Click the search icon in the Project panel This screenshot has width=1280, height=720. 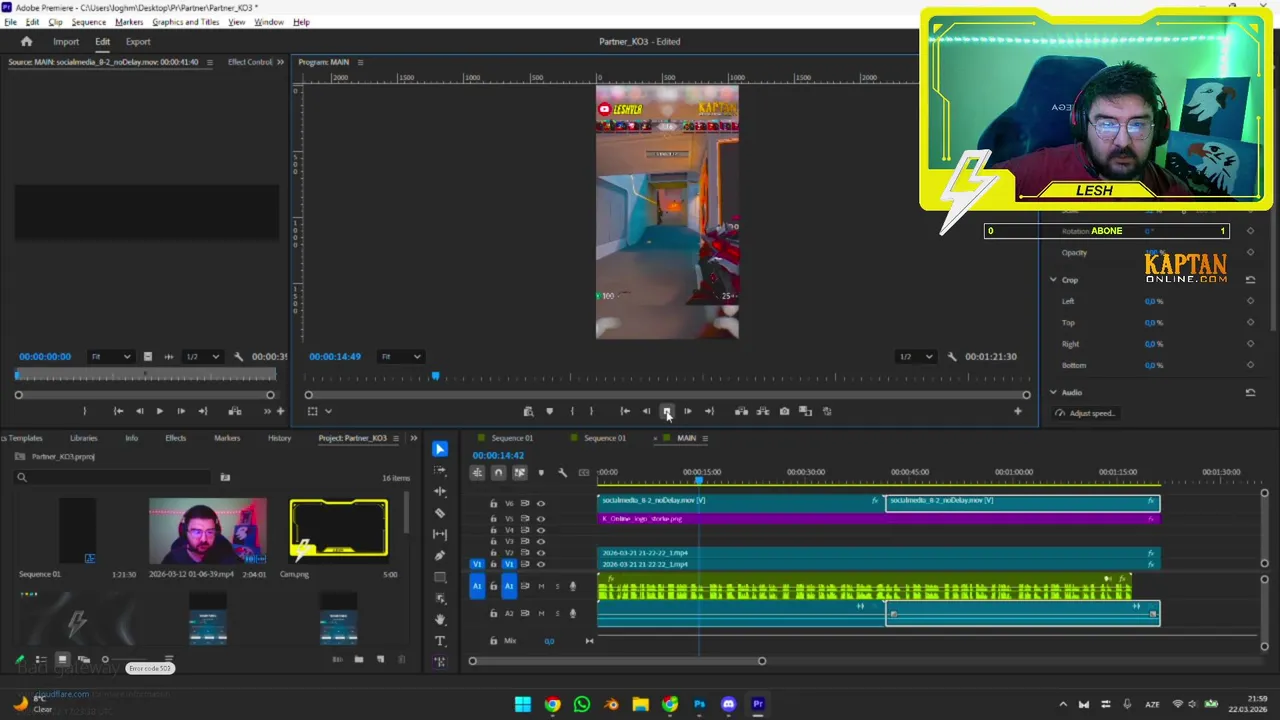click(x=22, y=478)
